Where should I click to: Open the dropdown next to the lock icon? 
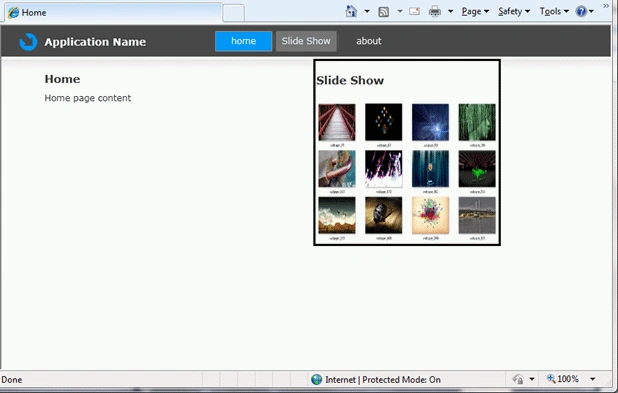click(532, 379)
